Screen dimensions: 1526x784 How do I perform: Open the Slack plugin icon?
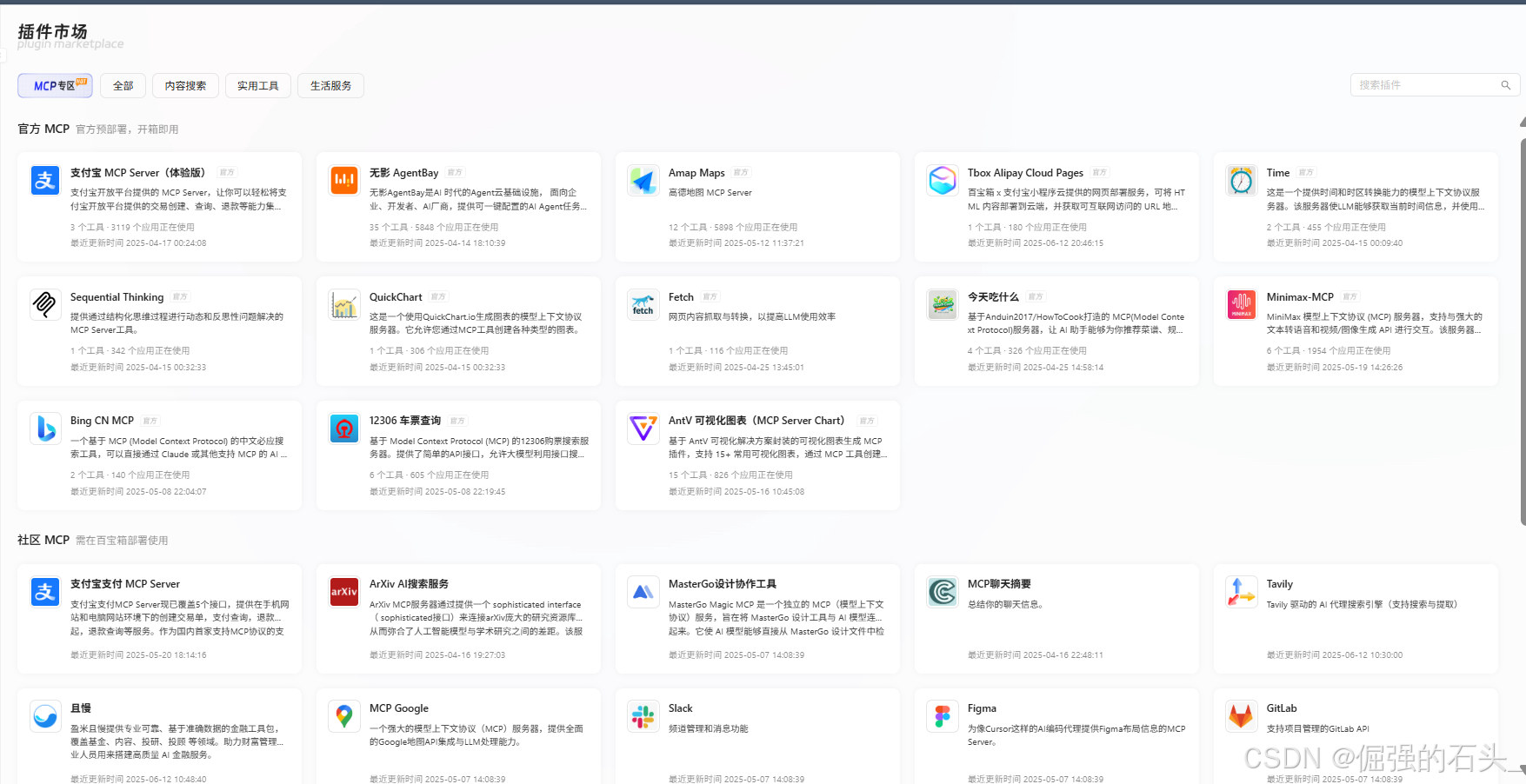(643, 716)
